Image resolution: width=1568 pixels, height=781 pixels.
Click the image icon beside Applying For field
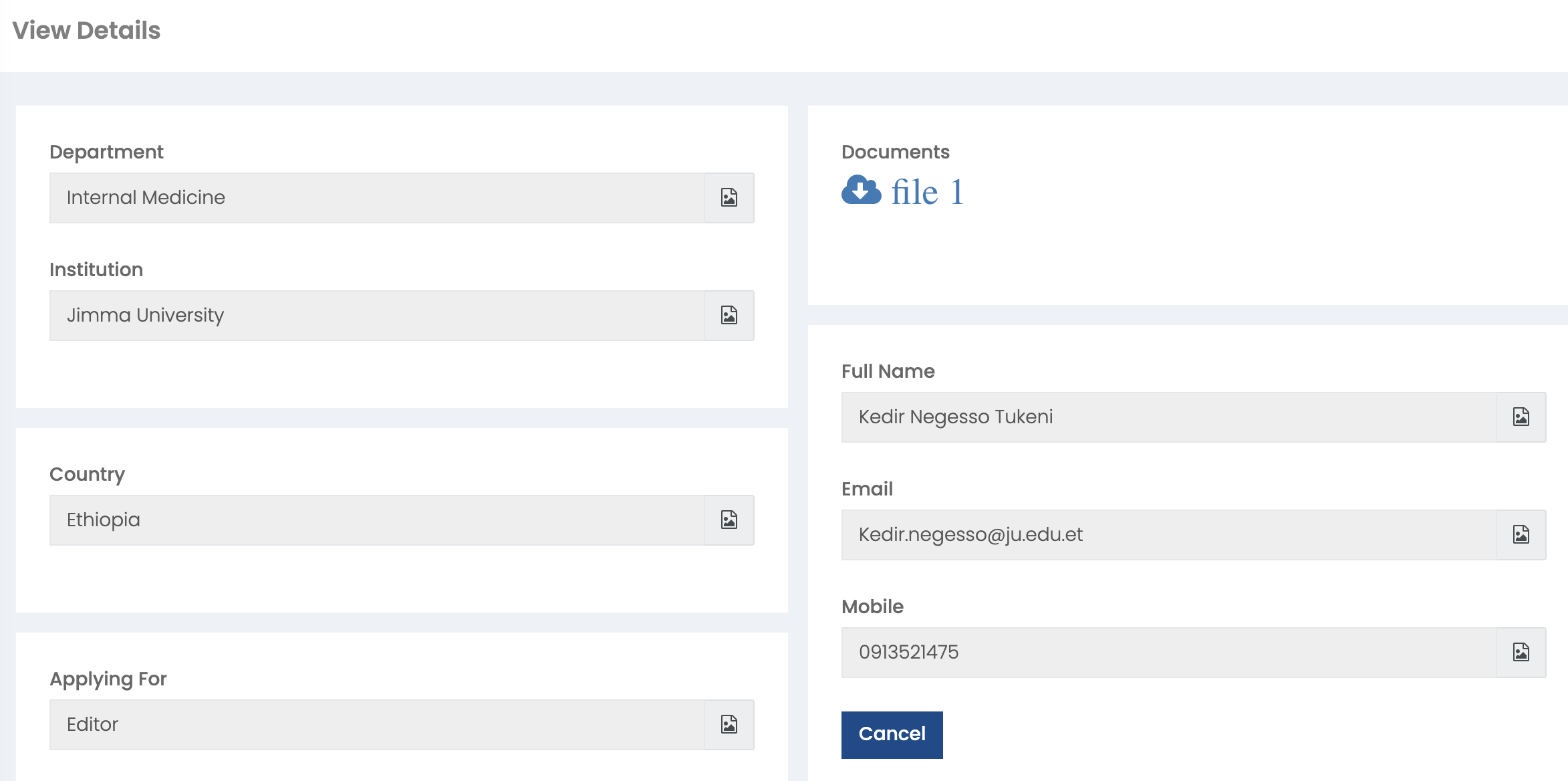[x=729, y=725]
